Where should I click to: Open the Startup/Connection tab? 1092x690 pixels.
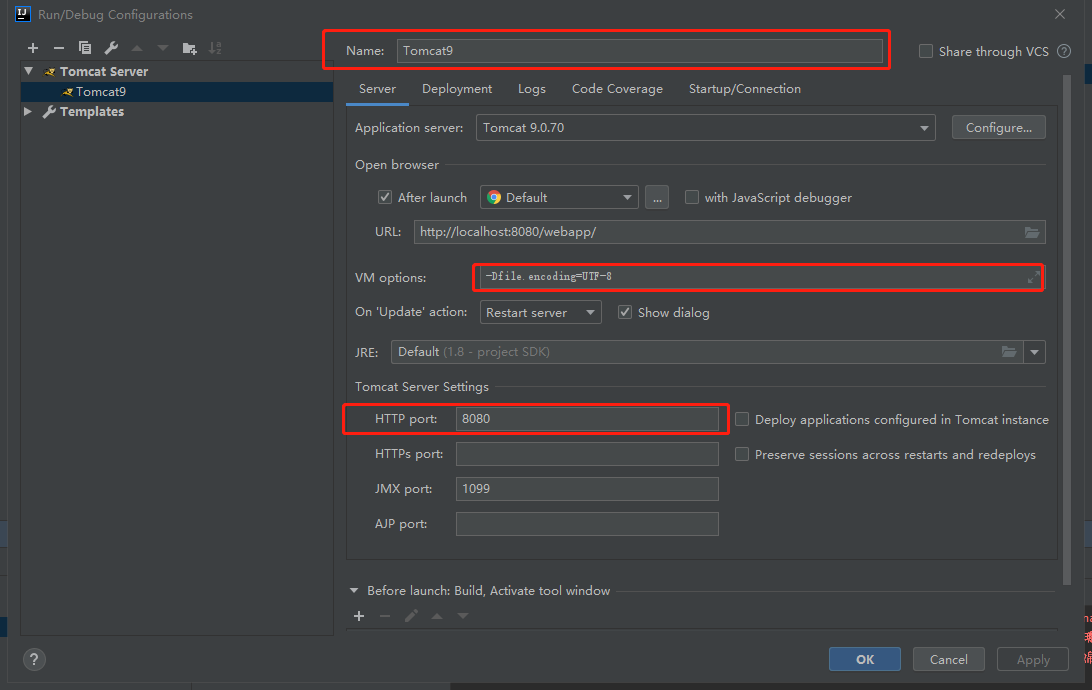tap(744, 89)
